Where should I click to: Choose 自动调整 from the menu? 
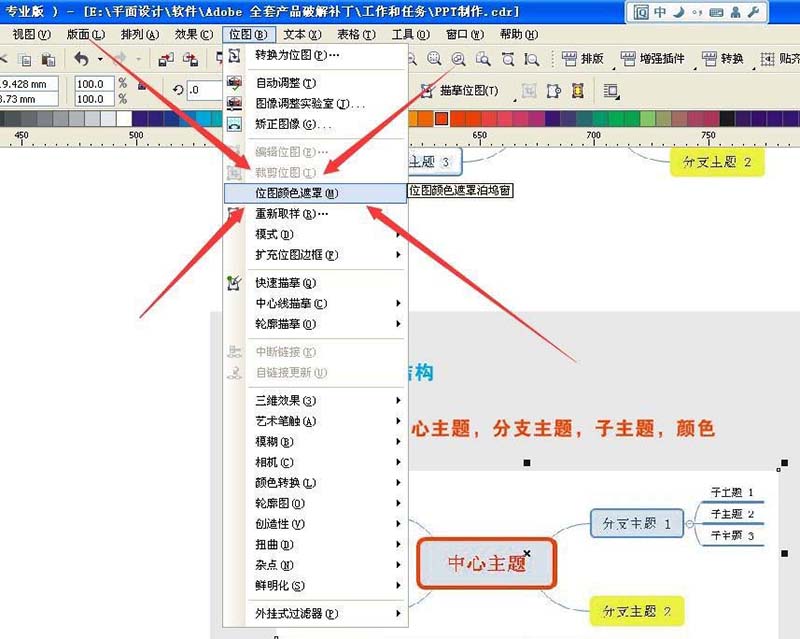point(315,83)
